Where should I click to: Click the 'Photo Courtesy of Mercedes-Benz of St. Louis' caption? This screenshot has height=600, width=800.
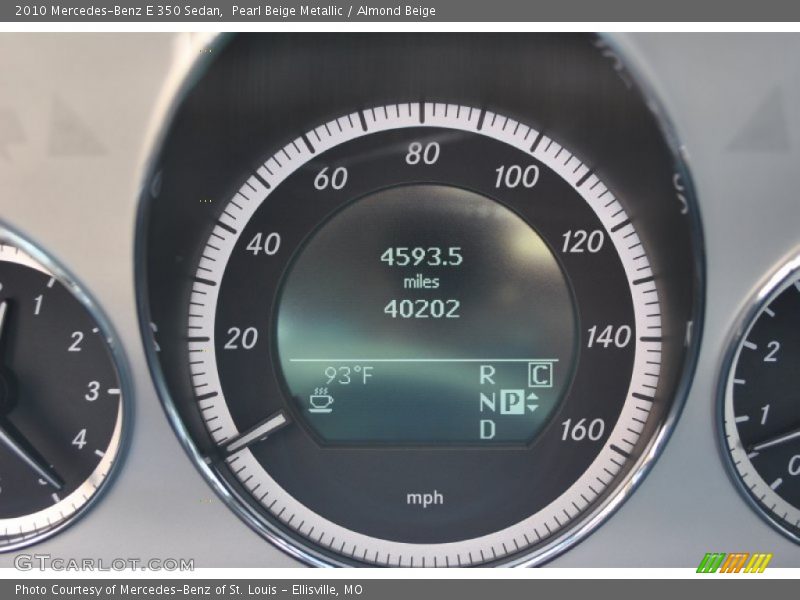click(x=146, y=589)
